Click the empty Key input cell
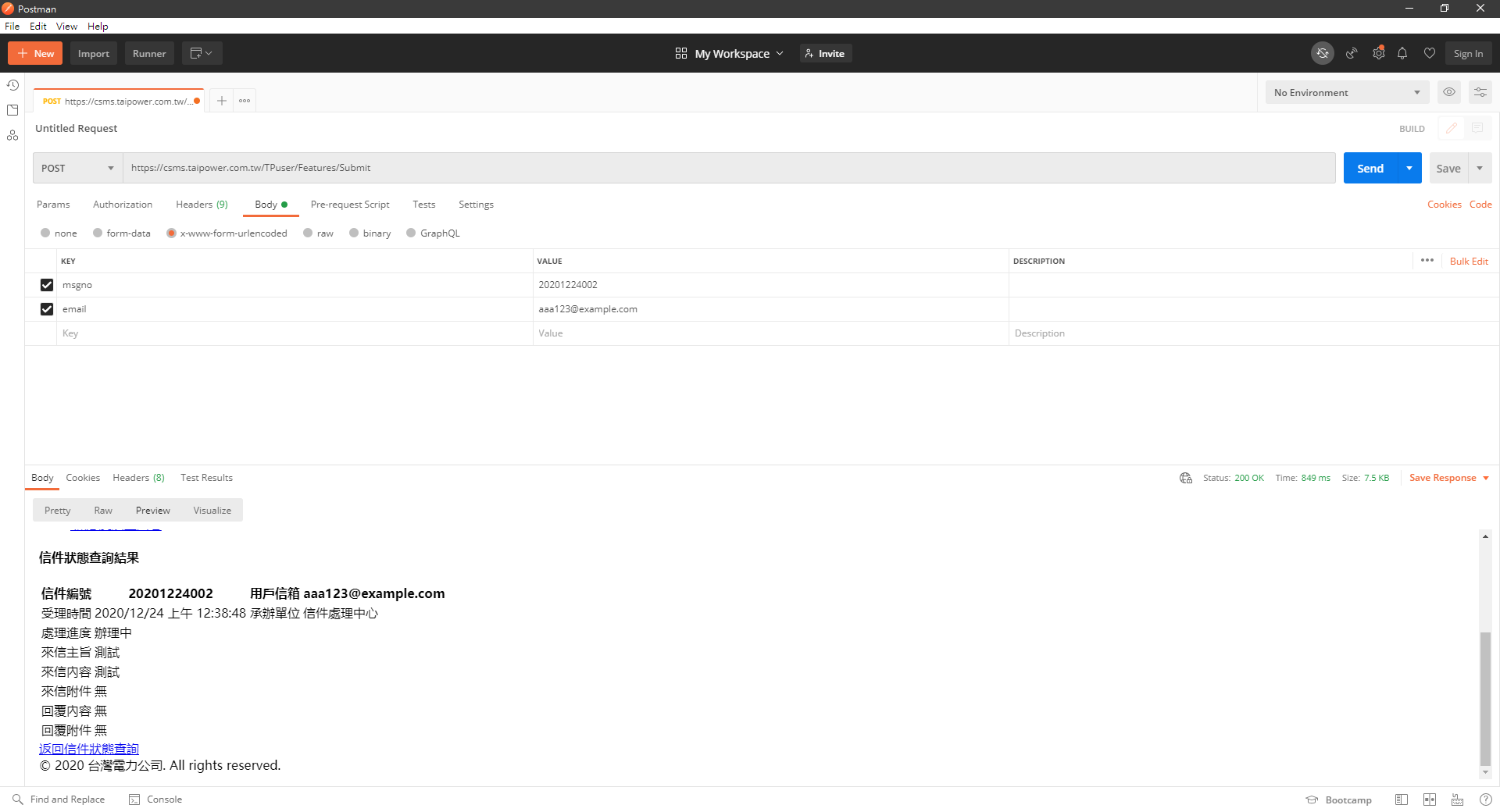Screen dimensions: 1500x812 (295, 333)
